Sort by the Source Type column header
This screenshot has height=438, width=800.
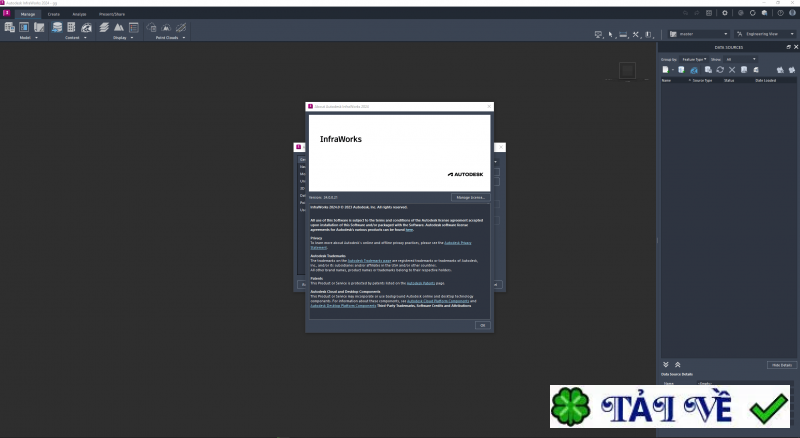(702, 81)
